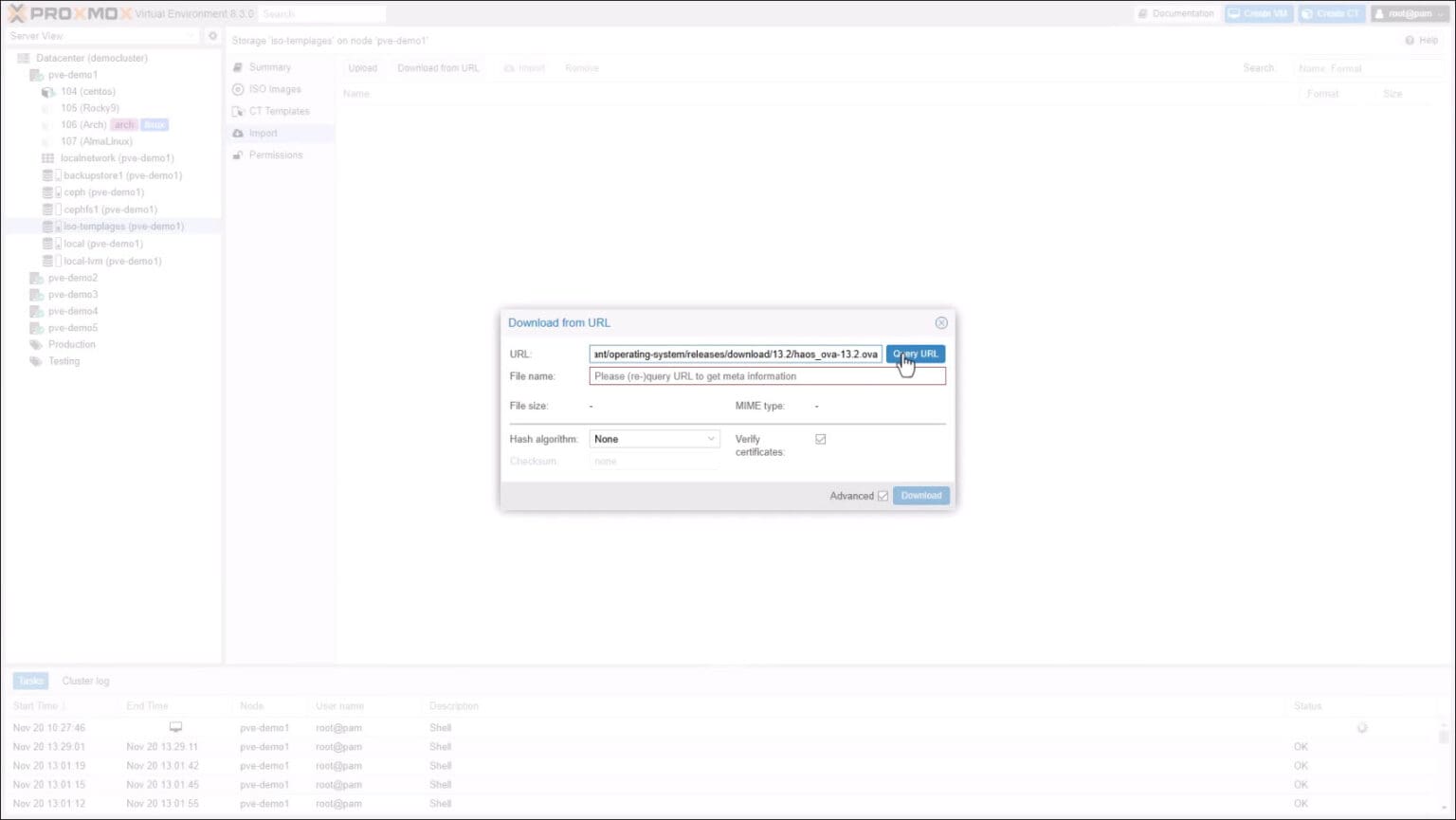The height and width of the screenshot is (820, 1456).
Task: Select the Summary panel icon
Action: (239, 67)
